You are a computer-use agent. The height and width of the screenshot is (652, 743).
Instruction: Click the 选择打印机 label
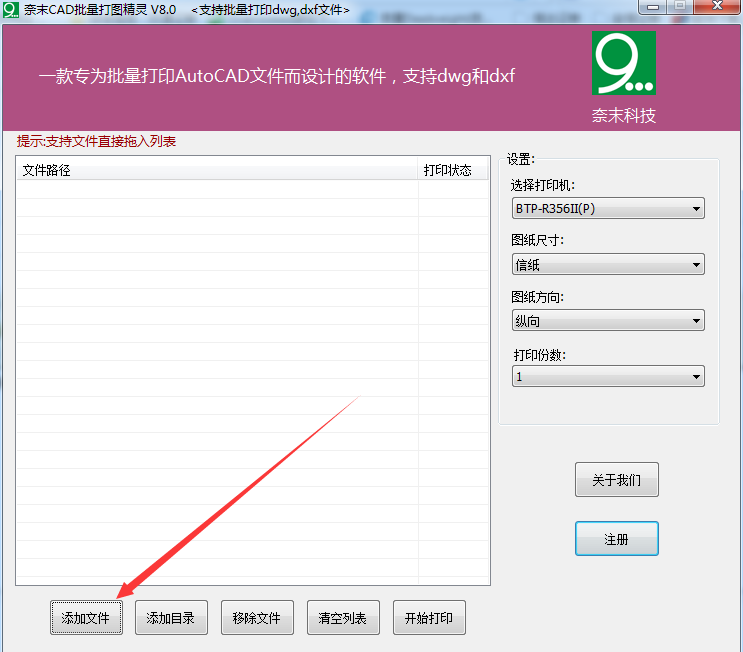tap(543, 185)
